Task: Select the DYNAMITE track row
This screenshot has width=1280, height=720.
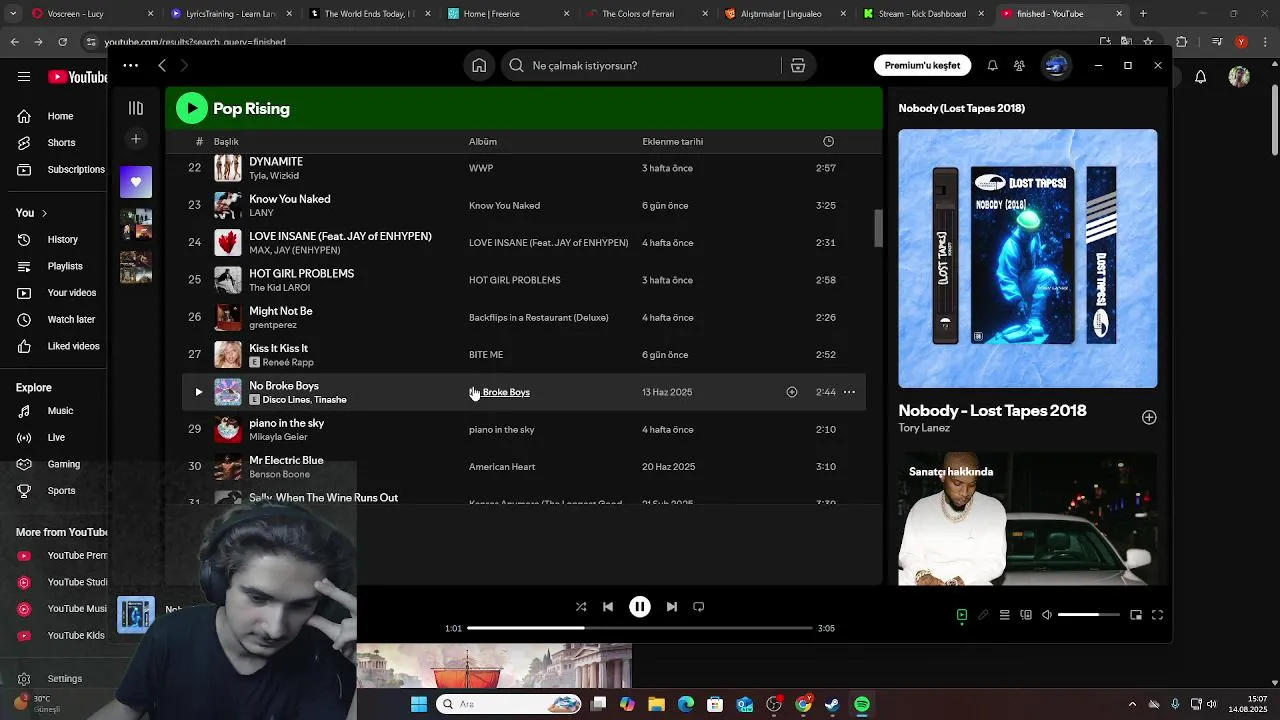Action: click(x=523, y=168)
